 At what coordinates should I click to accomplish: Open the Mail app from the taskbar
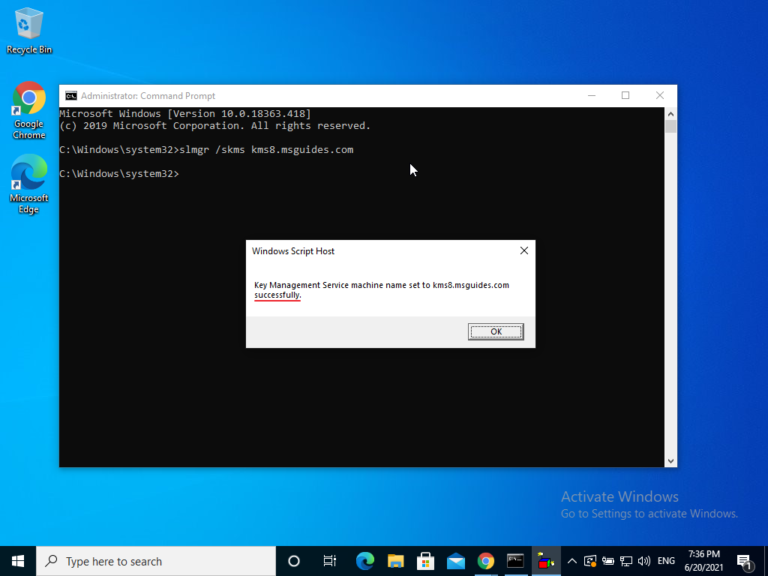point(455,561)
